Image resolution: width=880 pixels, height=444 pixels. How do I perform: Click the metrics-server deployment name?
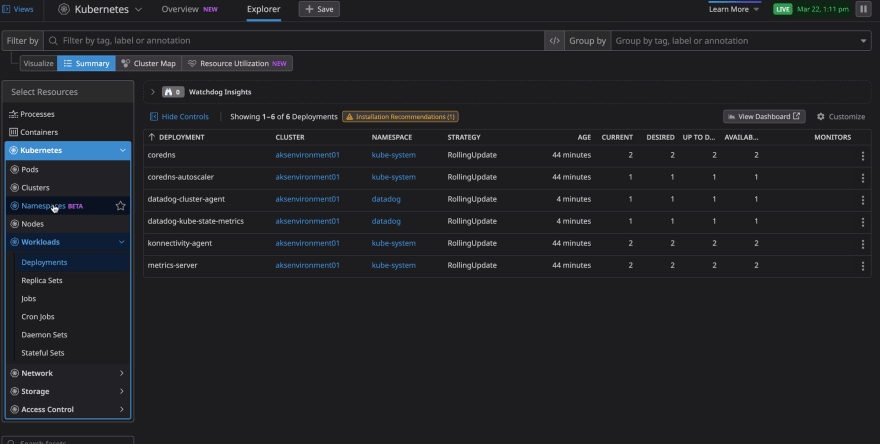coord(172,266)
